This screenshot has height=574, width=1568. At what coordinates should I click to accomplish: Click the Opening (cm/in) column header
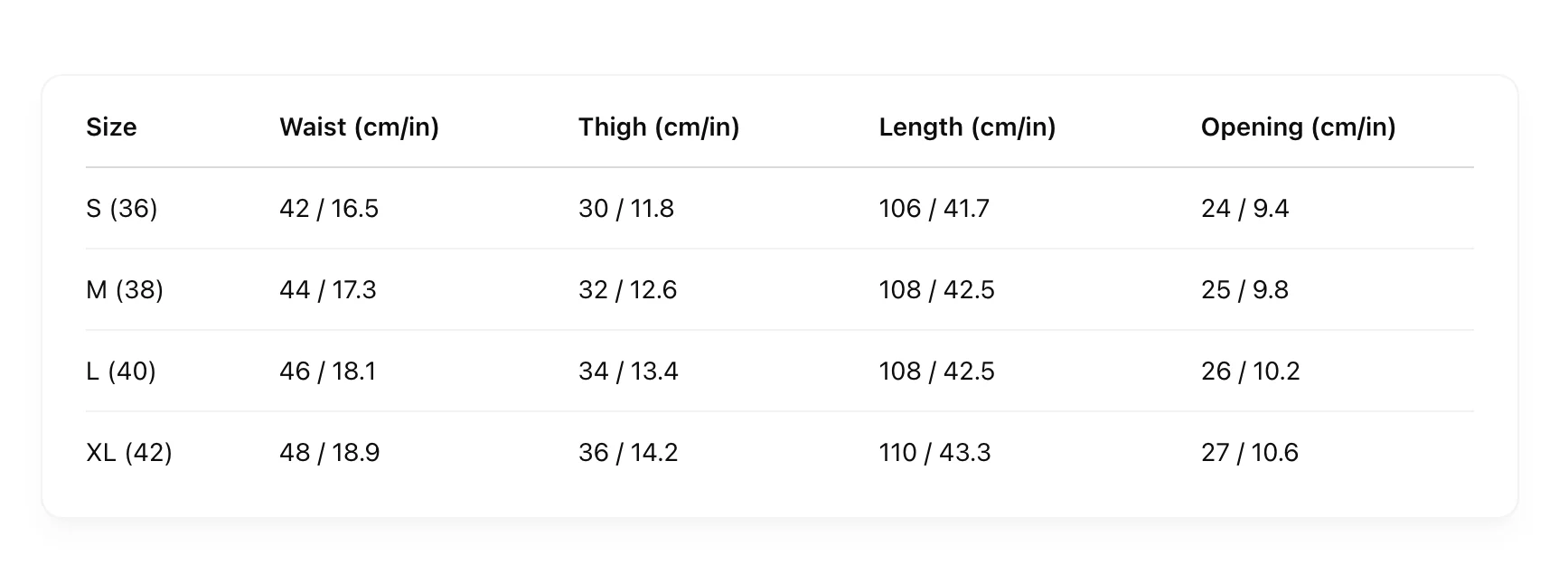(1298, 127)
